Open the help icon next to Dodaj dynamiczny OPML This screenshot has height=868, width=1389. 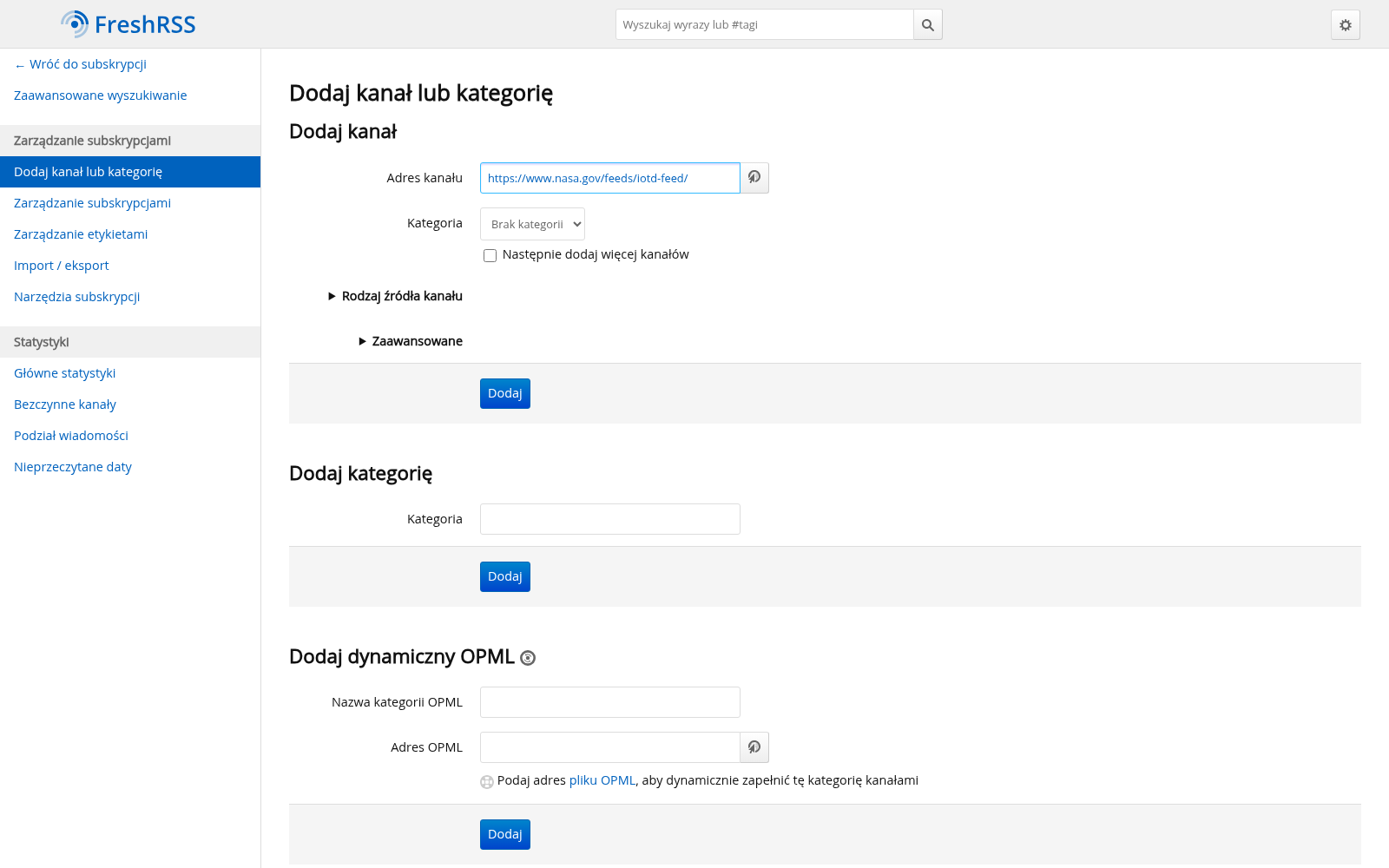[x=528, y=658]
